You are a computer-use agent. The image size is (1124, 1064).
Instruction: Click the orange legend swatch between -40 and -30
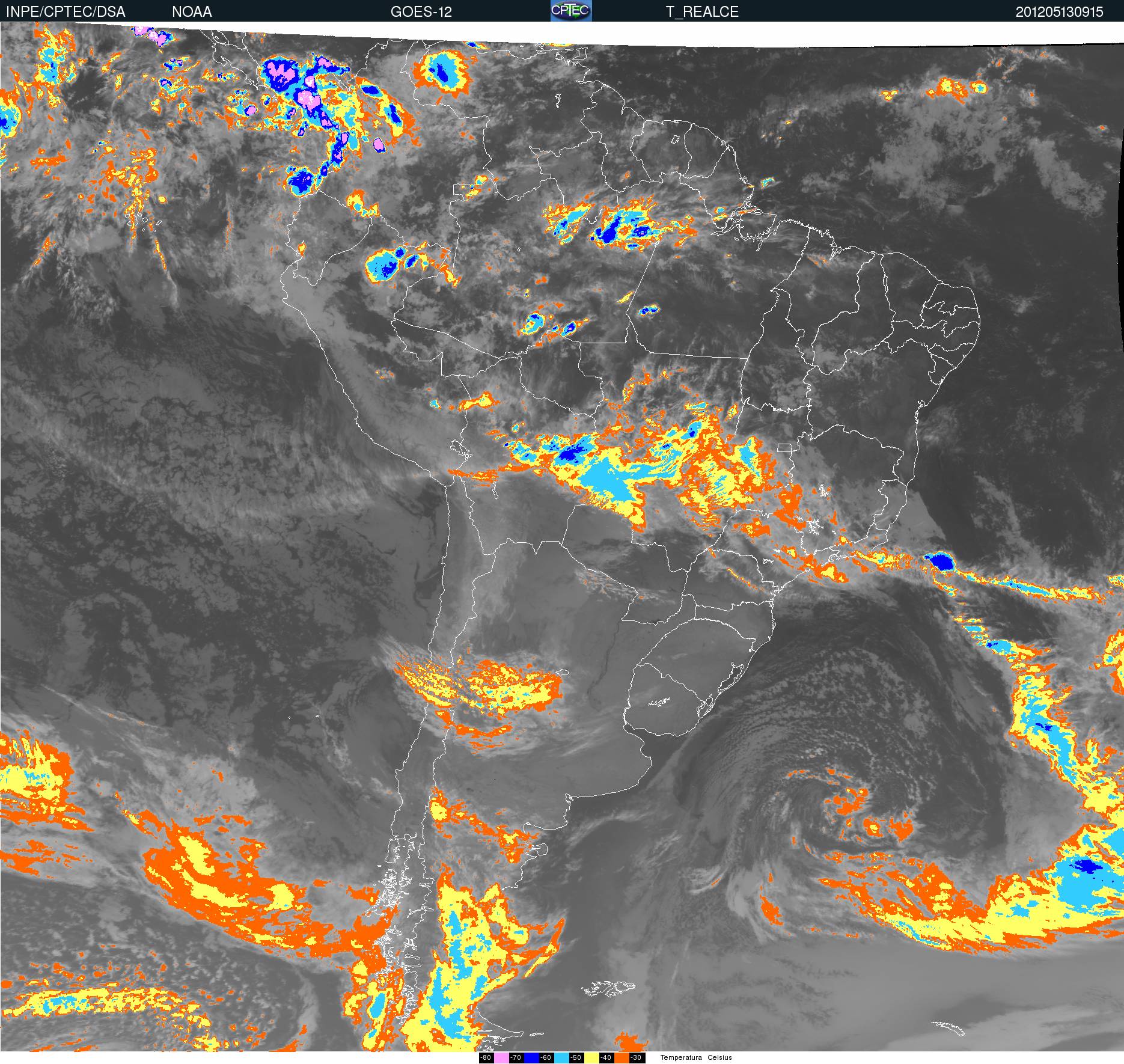click(622, 1058)
